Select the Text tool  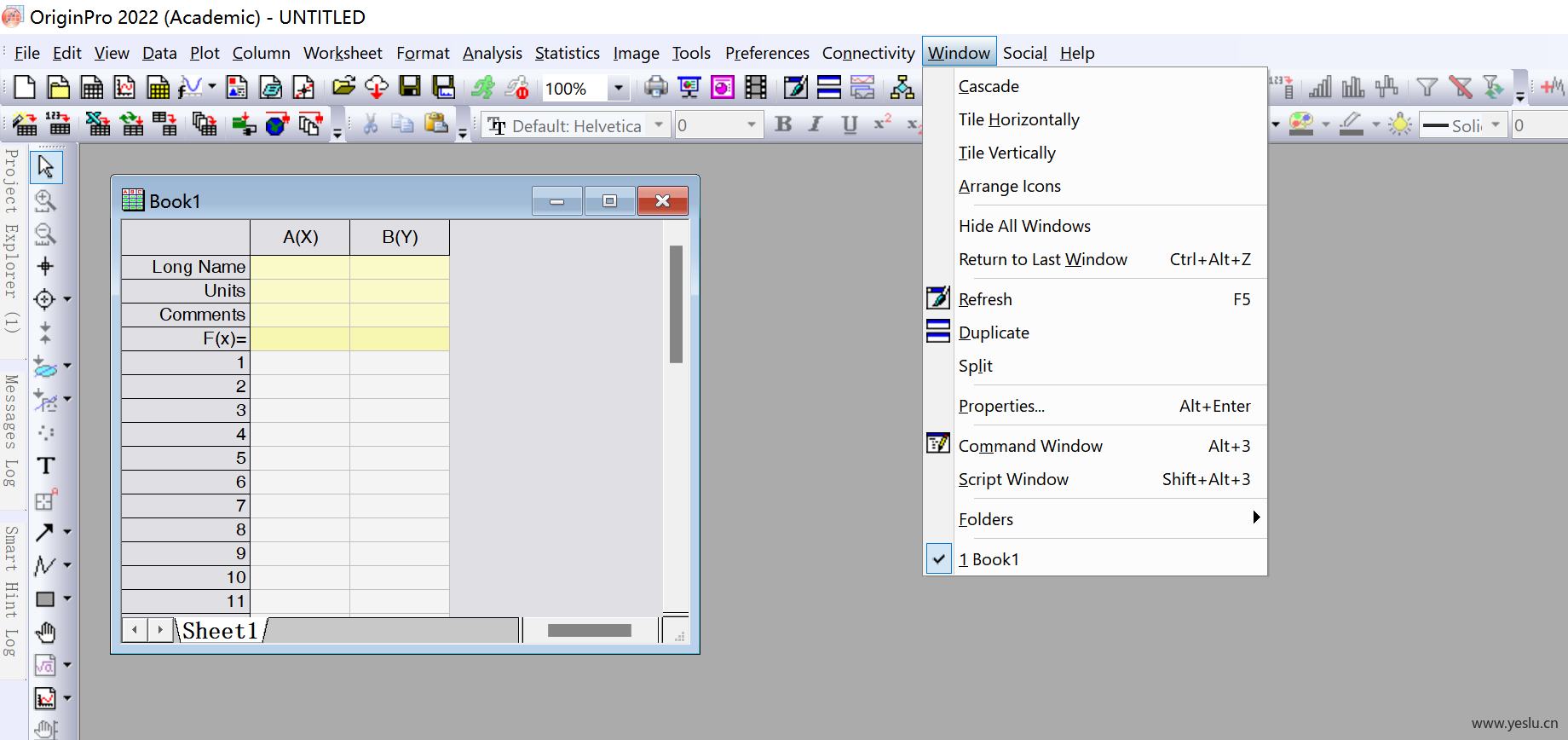[46, 465]
